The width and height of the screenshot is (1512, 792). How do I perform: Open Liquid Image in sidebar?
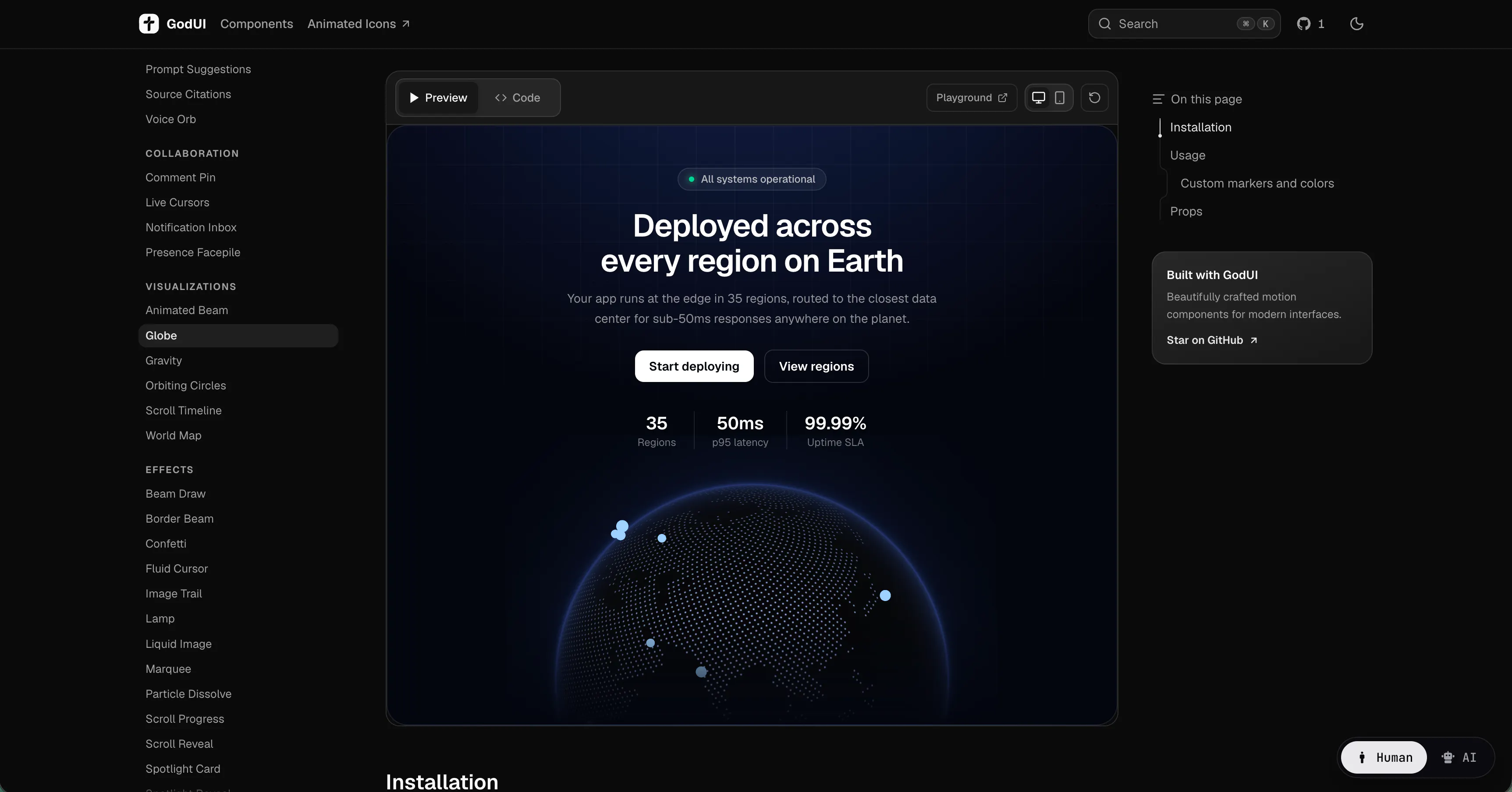178,643
